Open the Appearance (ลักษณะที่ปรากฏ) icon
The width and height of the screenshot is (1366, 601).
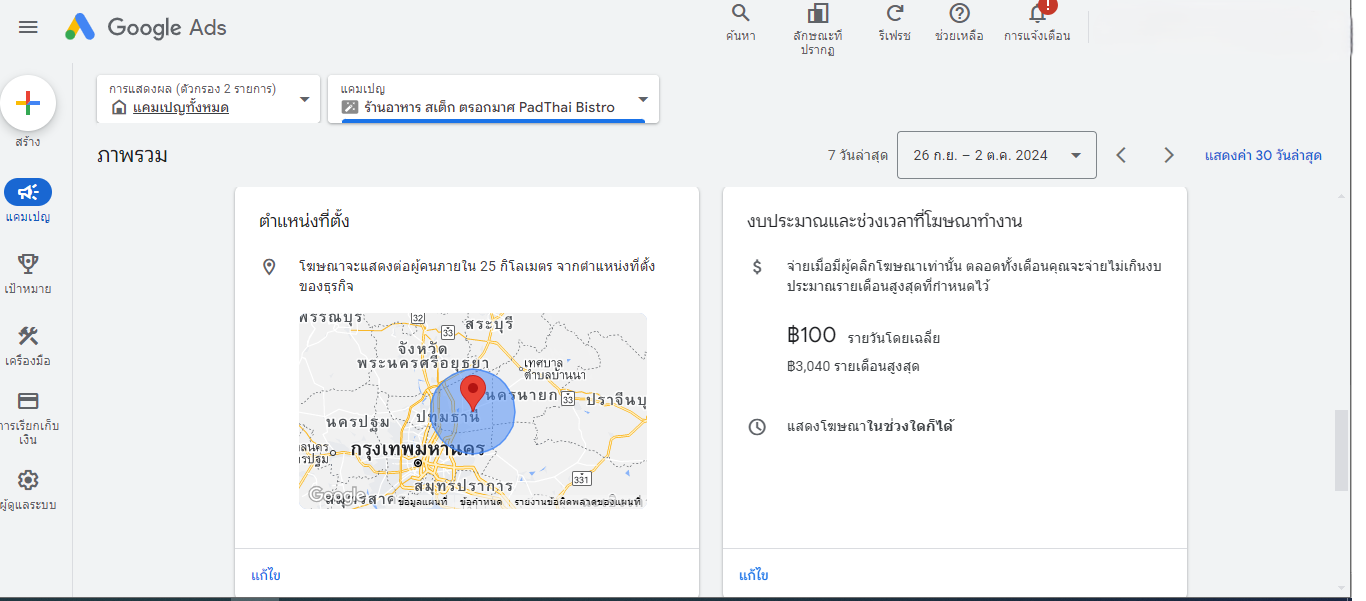(818, 14)
